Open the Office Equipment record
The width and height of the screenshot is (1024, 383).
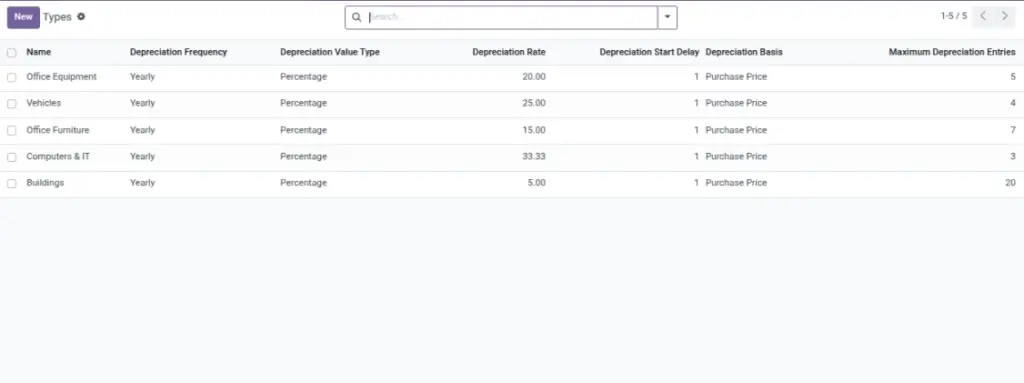[x=61, y=77]
